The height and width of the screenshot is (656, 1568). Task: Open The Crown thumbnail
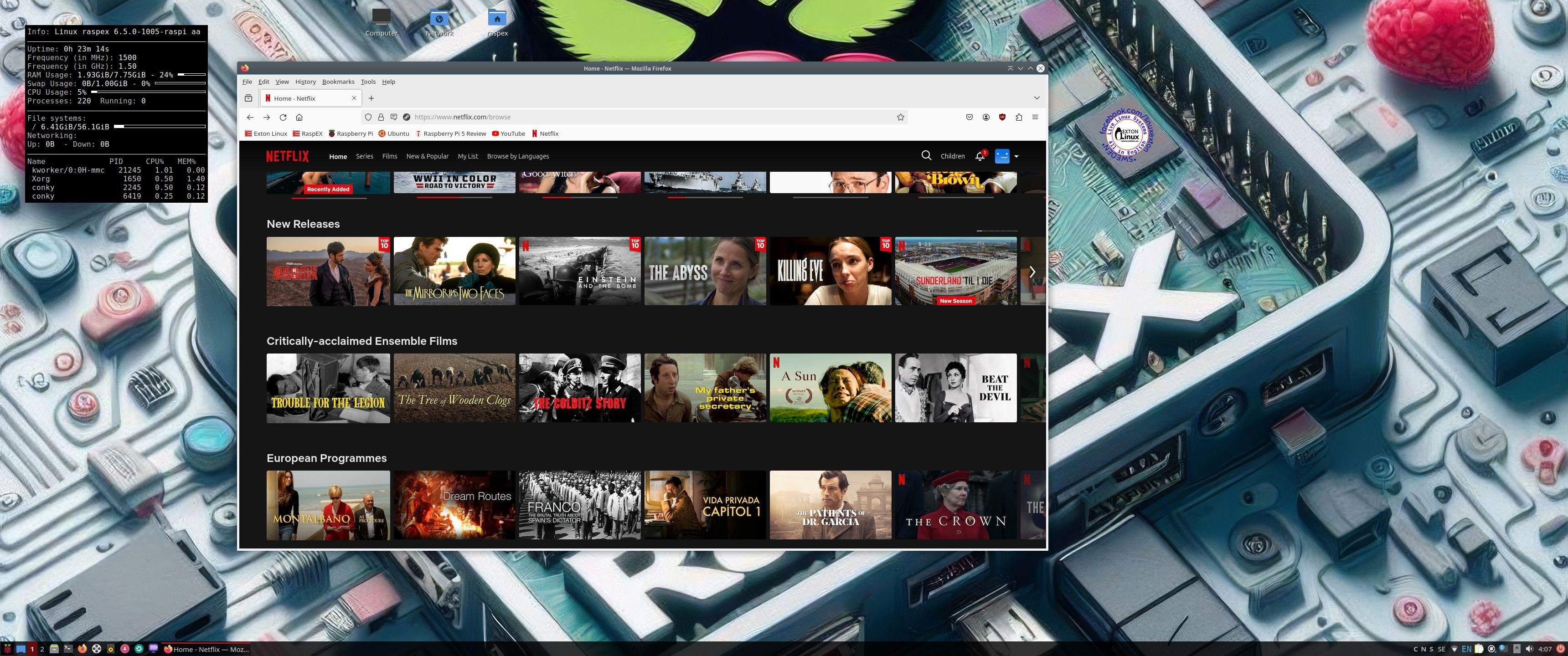click(x=956, y=504)
